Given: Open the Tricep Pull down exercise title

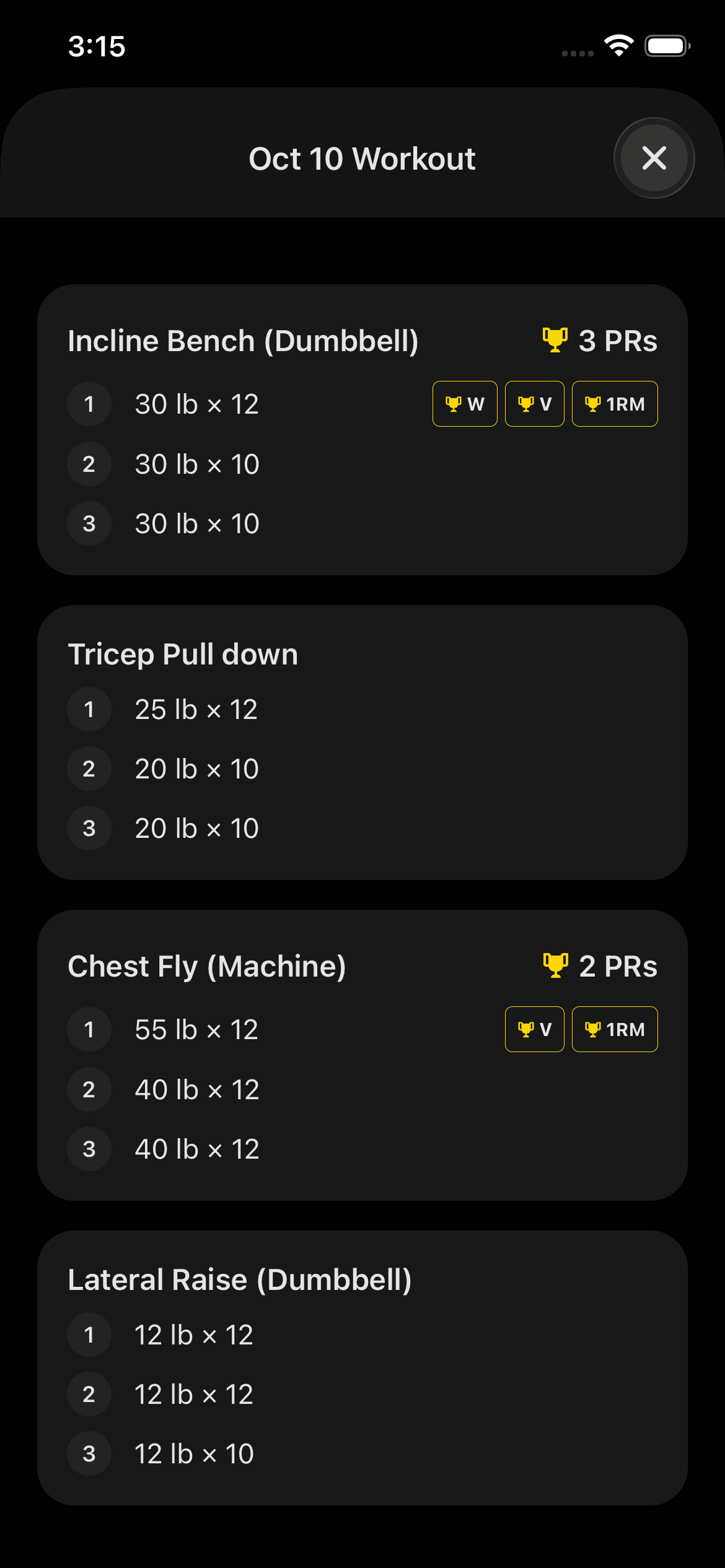Looking at the screenshot, I should point(183,655).
